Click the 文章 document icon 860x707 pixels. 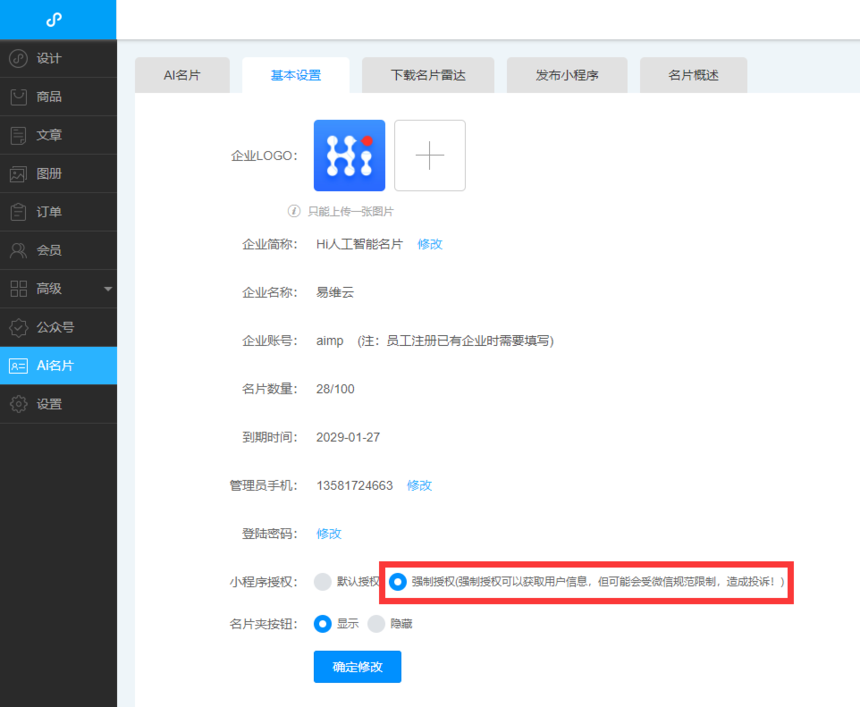click(x=18, y=135)
